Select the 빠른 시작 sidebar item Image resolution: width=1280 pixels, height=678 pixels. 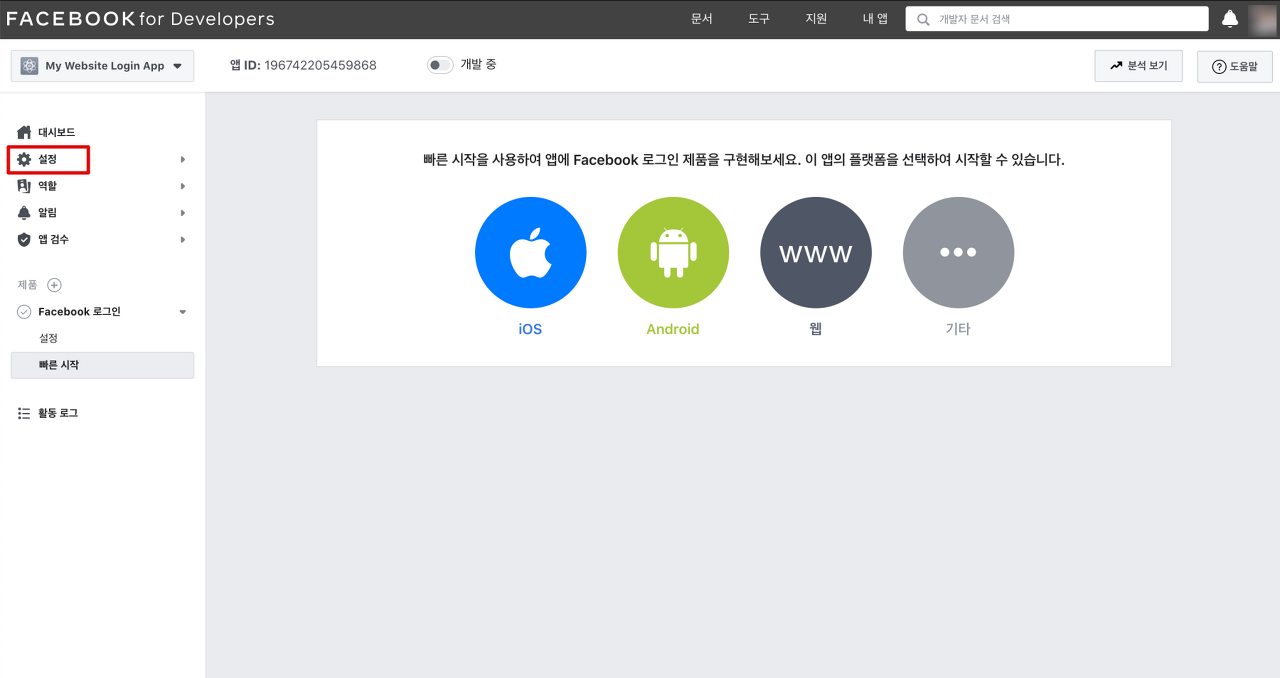click(x=103, y=365)
